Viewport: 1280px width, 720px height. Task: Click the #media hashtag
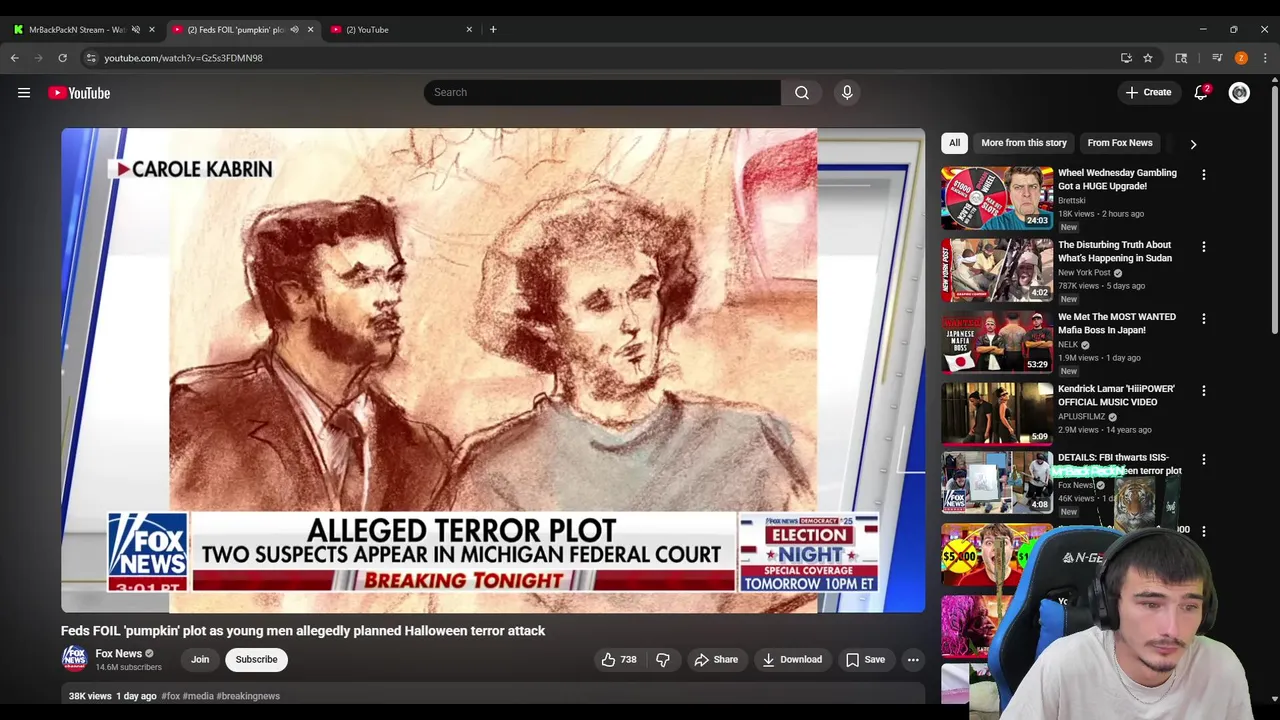tap(198, 696)
